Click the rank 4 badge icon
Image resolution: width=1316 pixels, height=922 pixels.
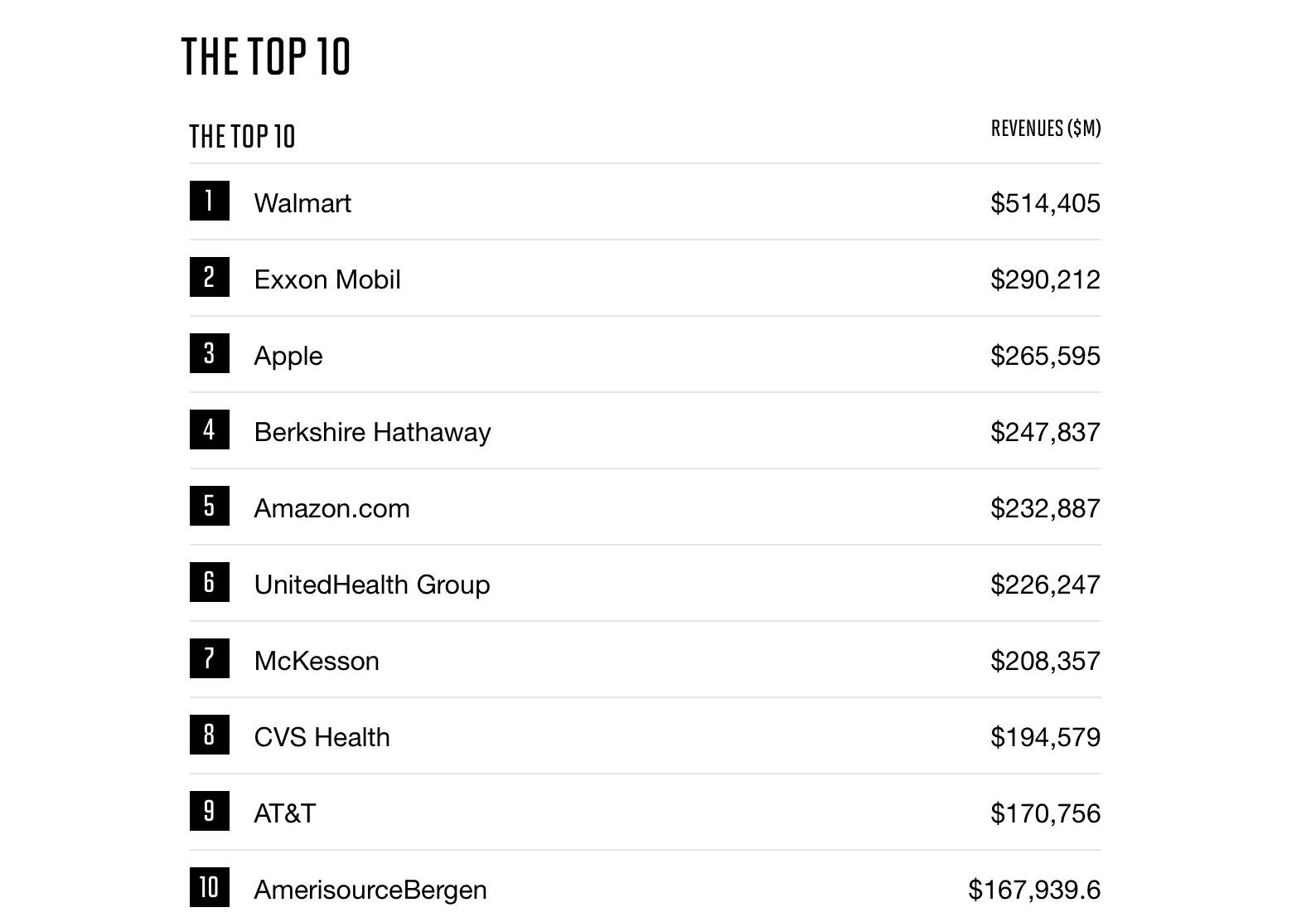point(209,429)
